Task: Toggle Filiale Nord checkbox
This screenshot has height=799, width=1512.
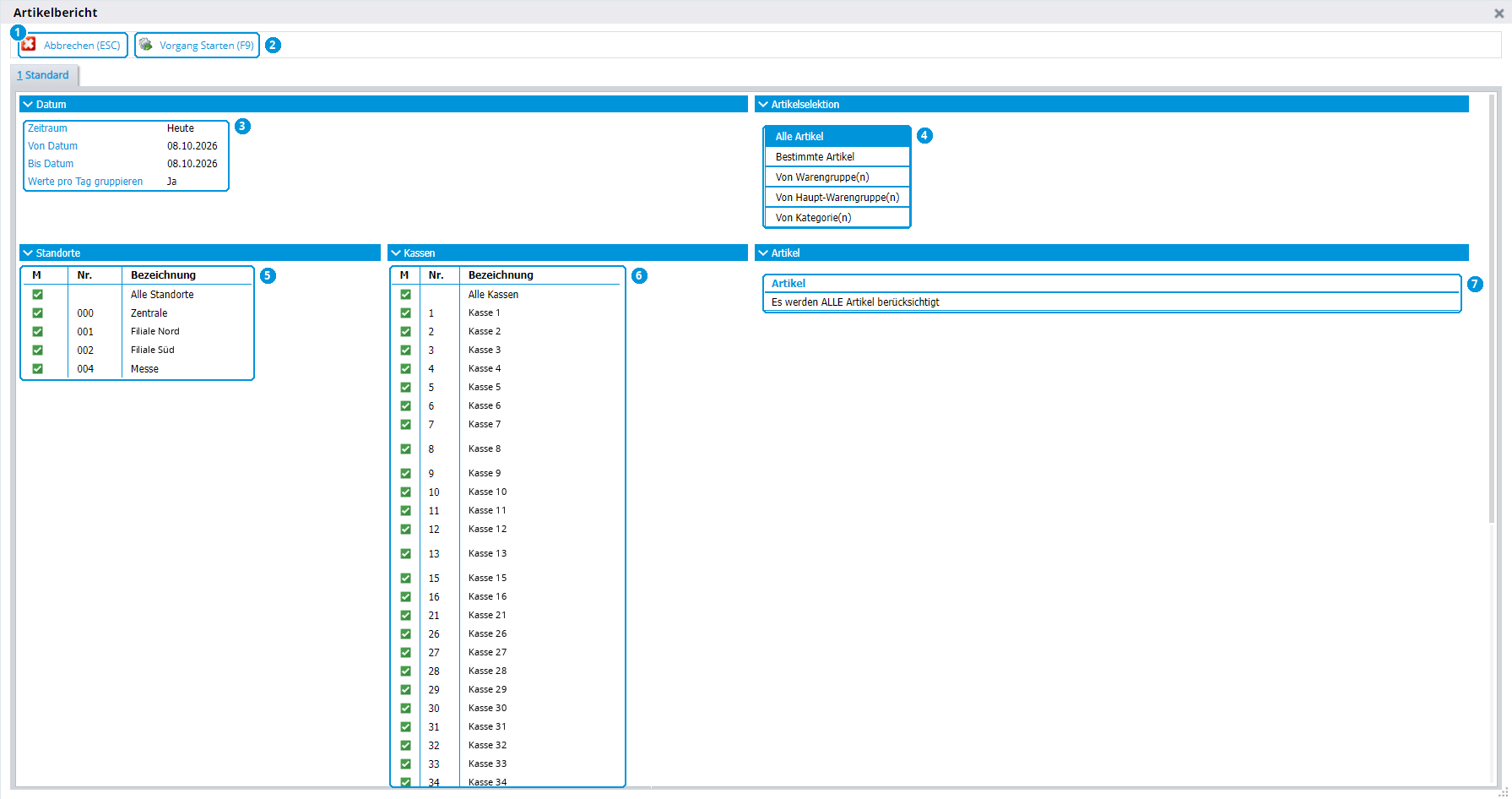Action: [37, 332]
